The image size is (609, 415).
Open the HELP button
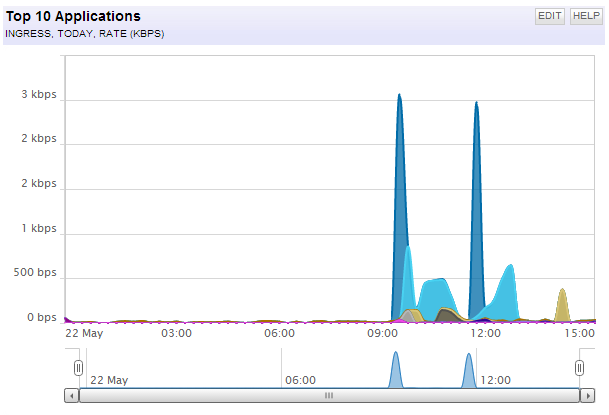(586, 16)
